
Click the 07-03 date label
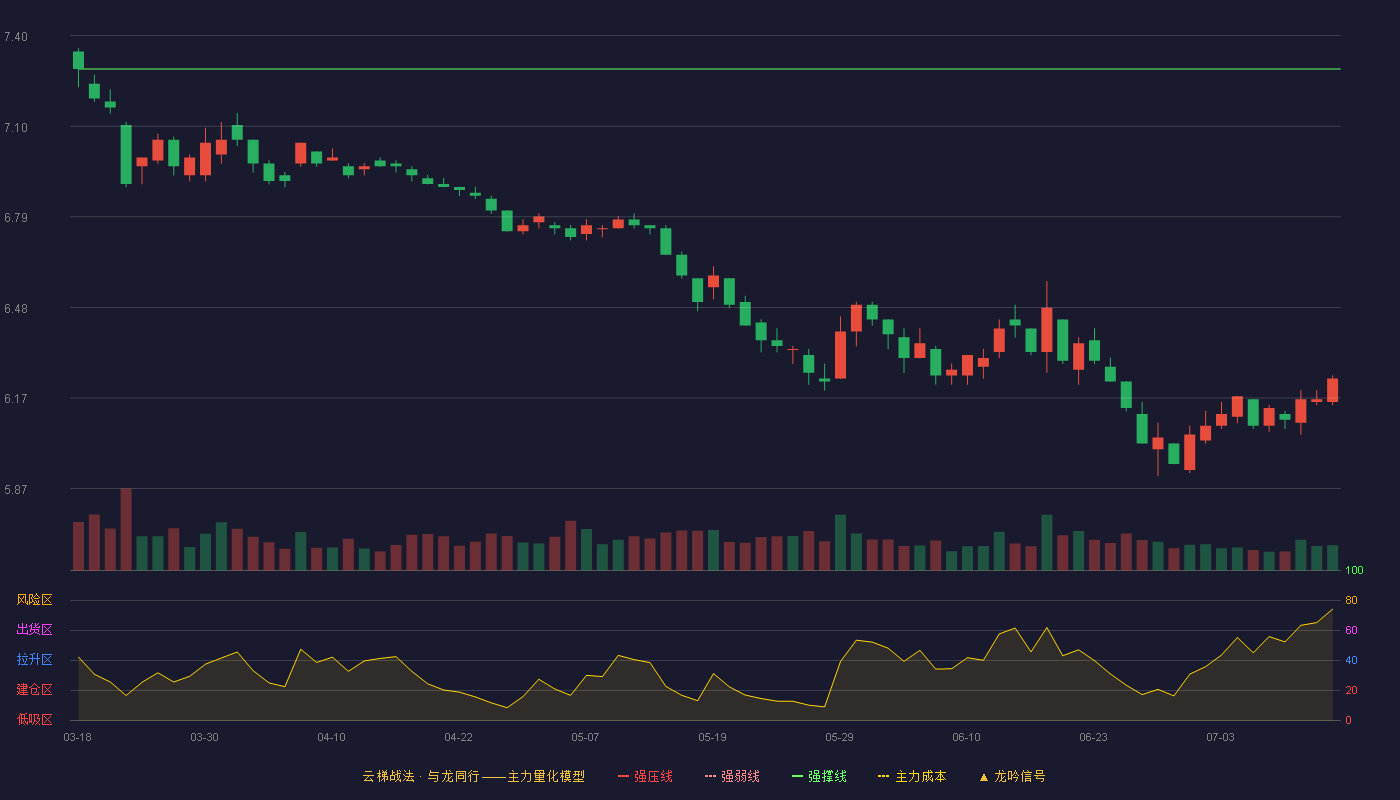pyautogui.click(x=1220, y=737)
